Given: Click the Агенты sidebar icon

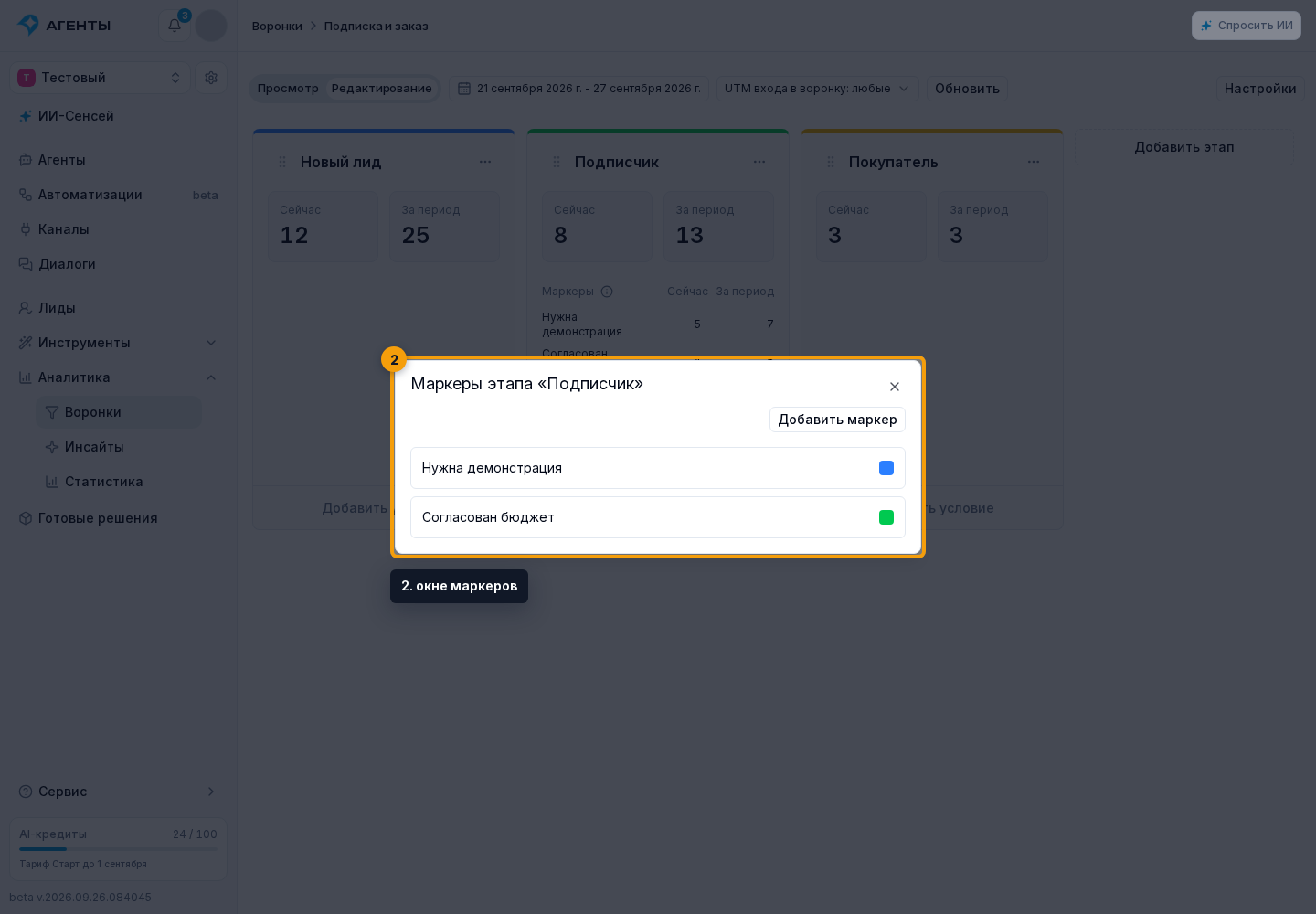Looking at the screenshot, I should [26, 160].
